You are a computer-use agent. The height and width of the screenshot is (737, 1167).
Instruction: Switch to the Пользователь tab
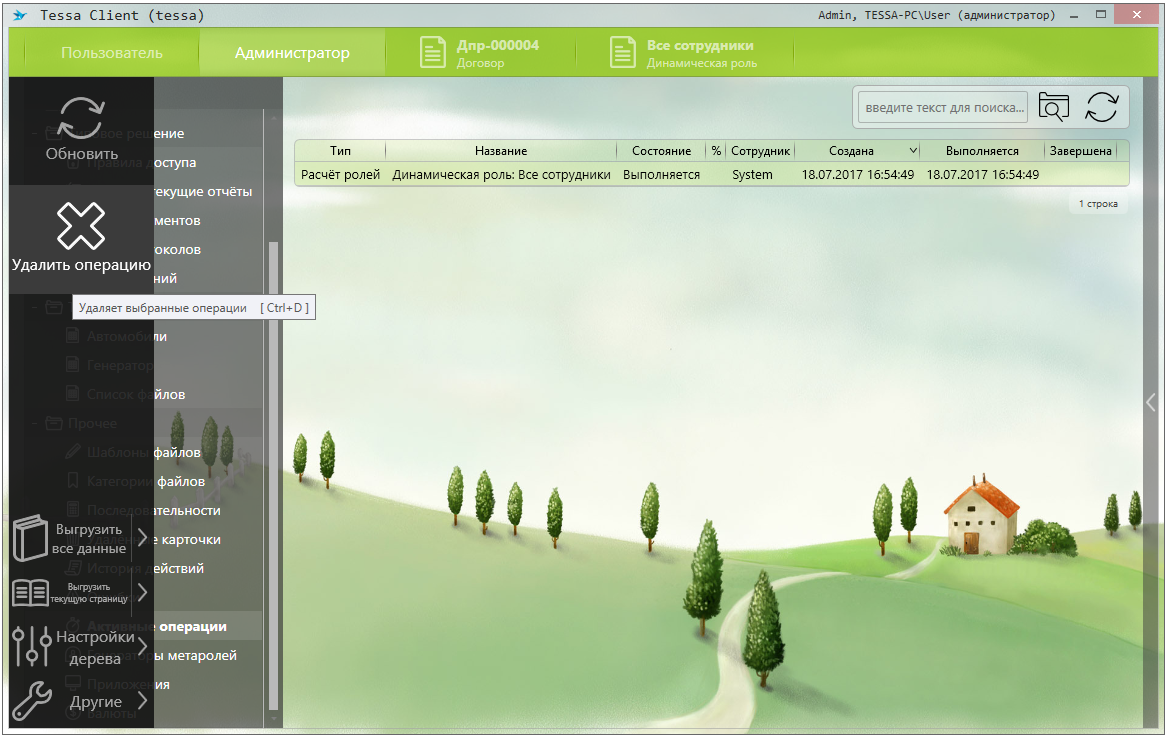coord(112,53)
